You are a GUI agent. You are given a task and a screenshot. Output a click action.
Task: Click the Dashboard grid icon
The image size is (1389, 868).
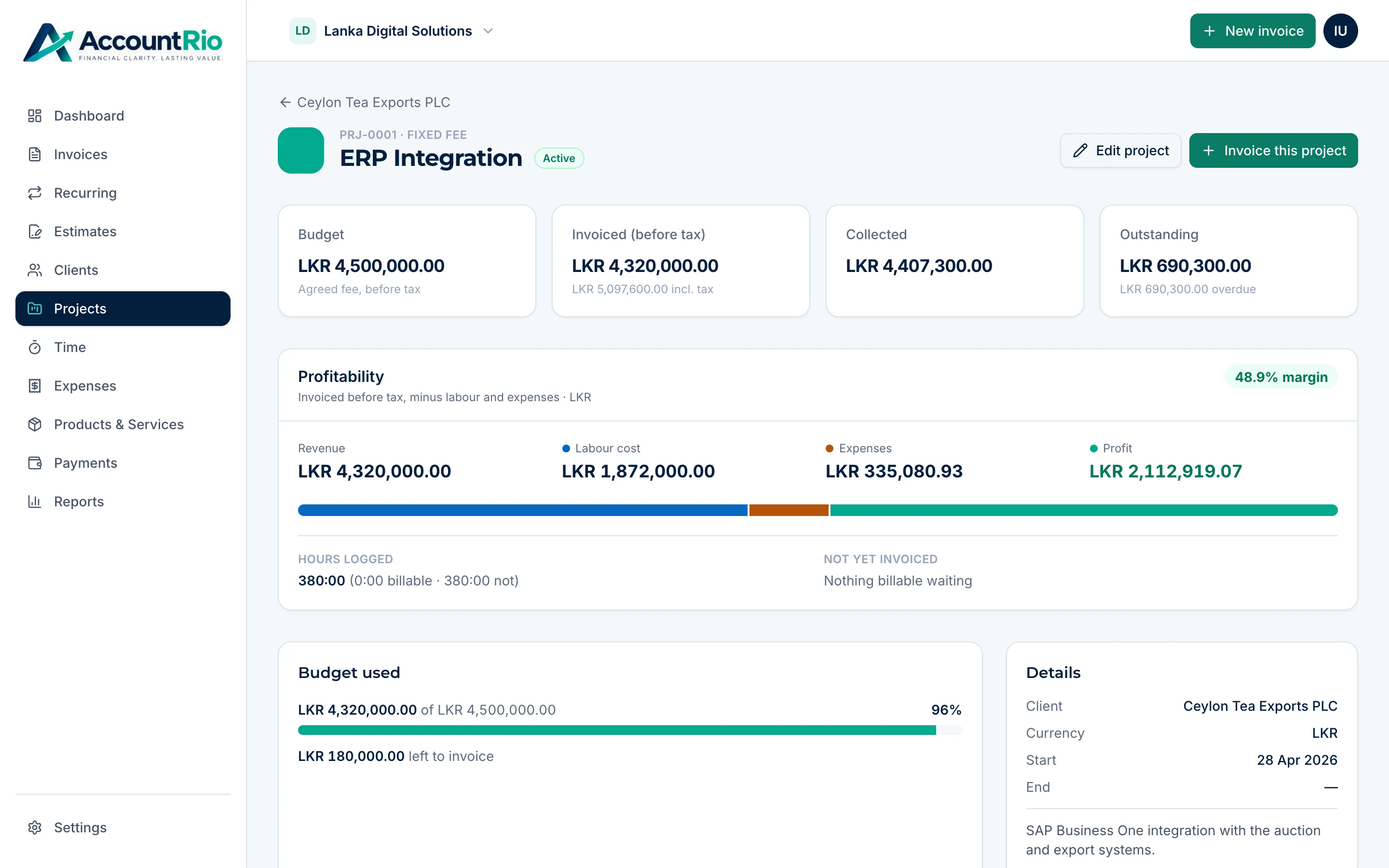coord(34,116)
